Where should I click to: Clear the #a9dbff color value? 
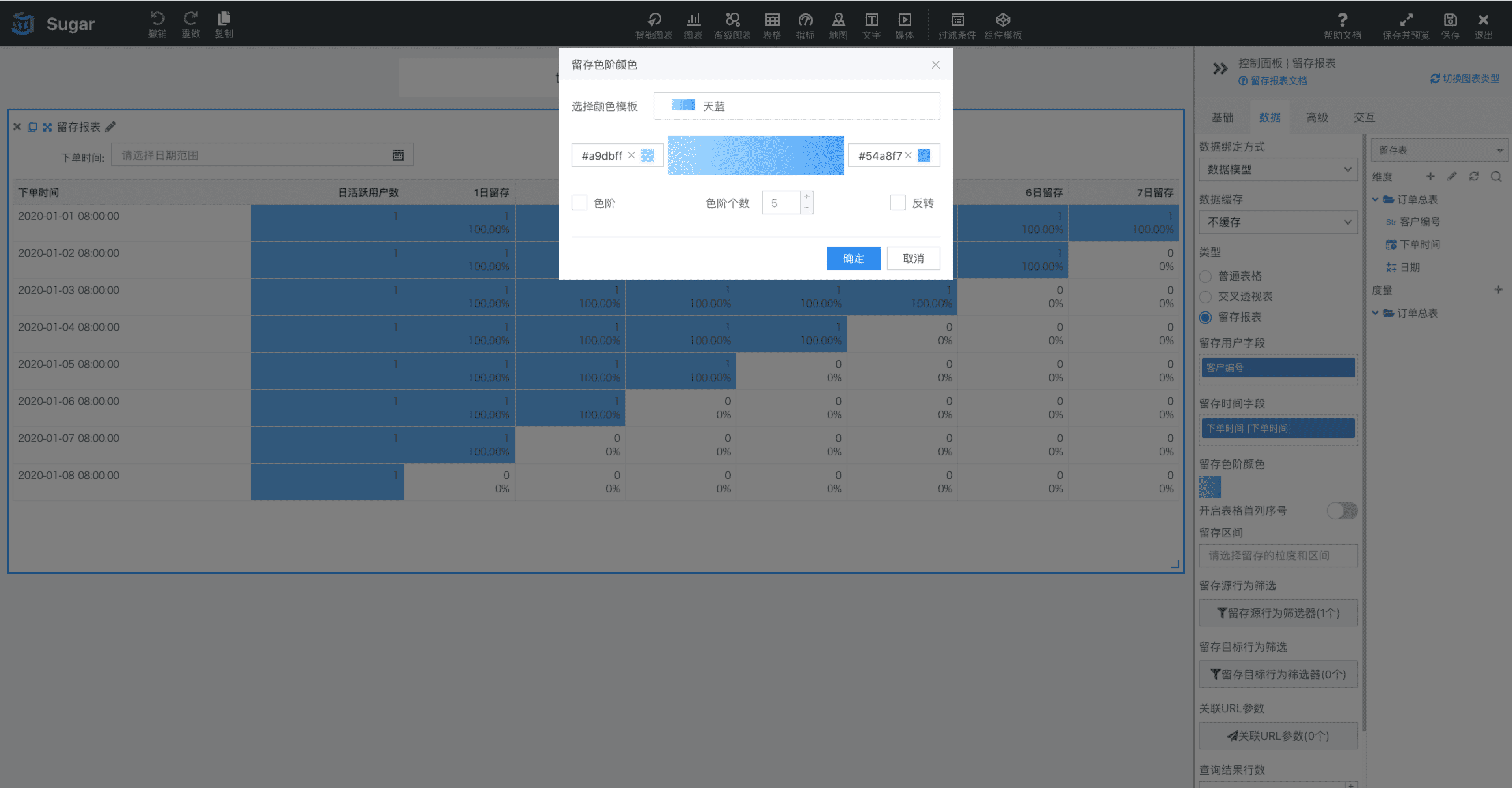(x=631, y=156)
